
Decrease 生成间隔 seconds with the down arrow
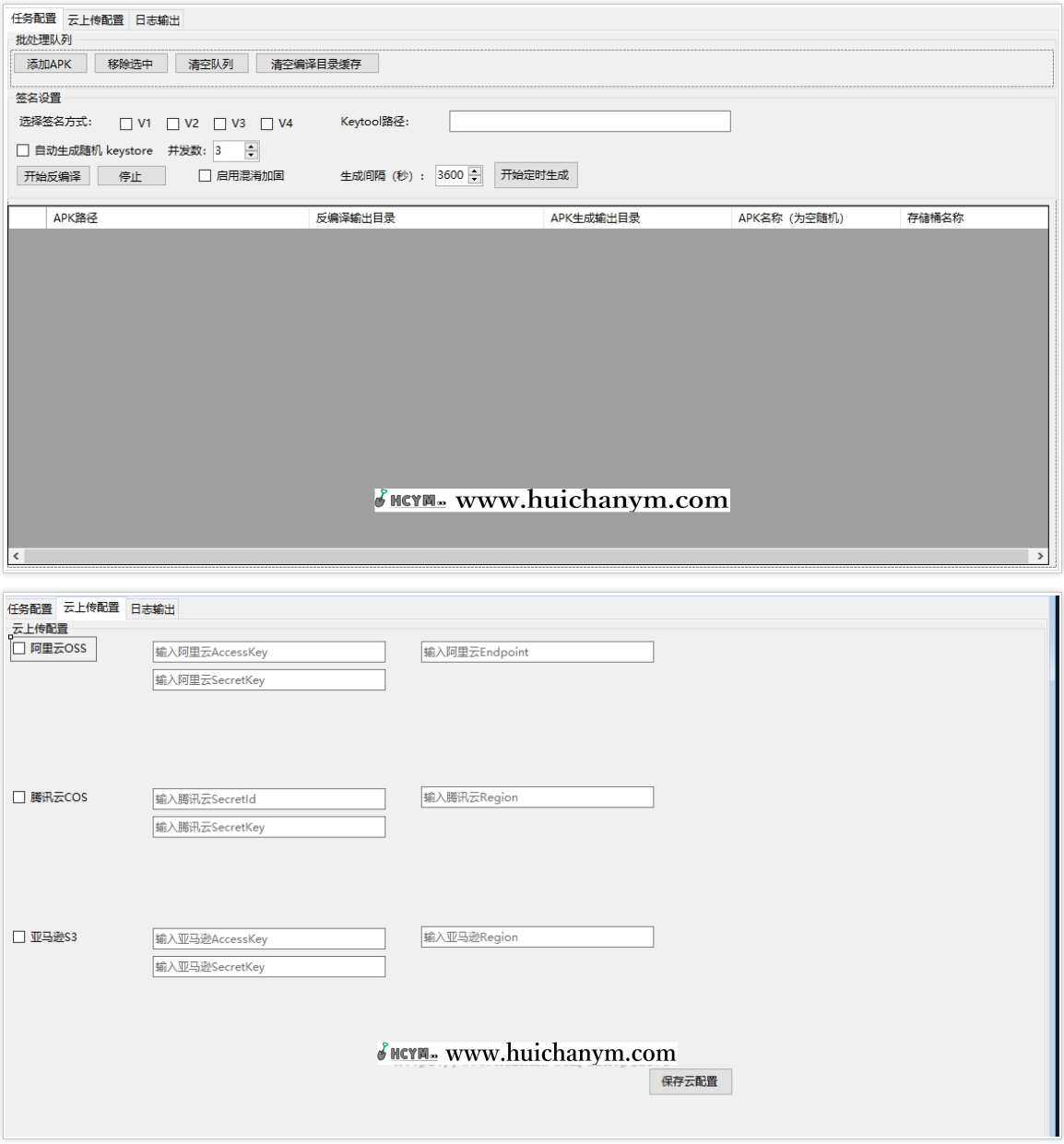[x=475, y=180]
